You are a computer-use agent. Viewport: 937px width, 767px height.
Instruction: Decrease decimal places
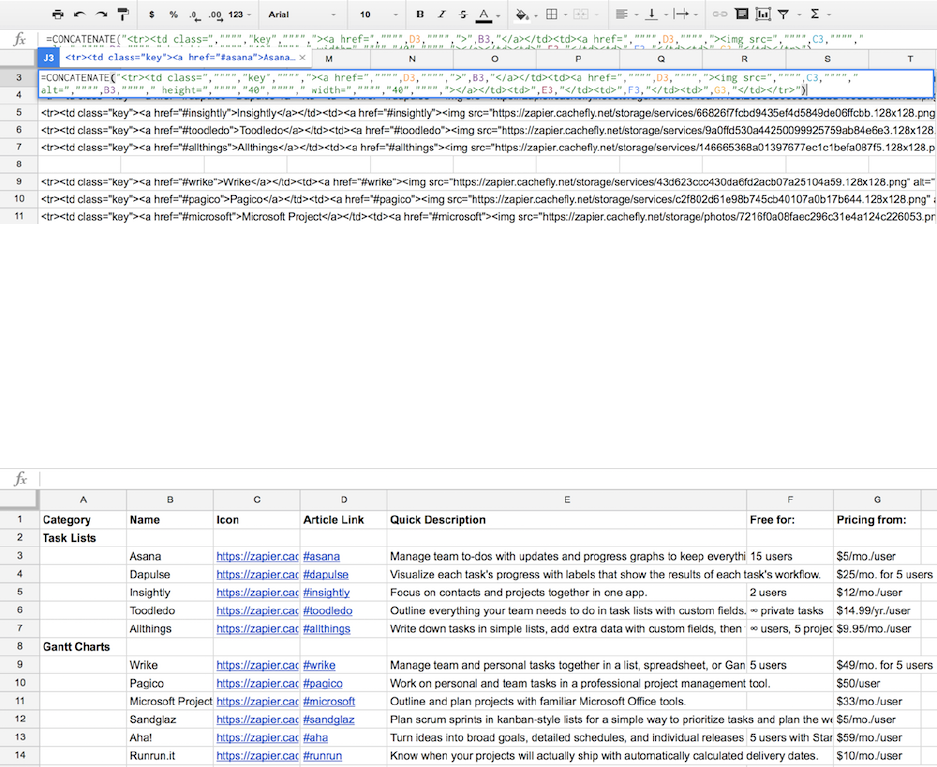click(194, 14)
